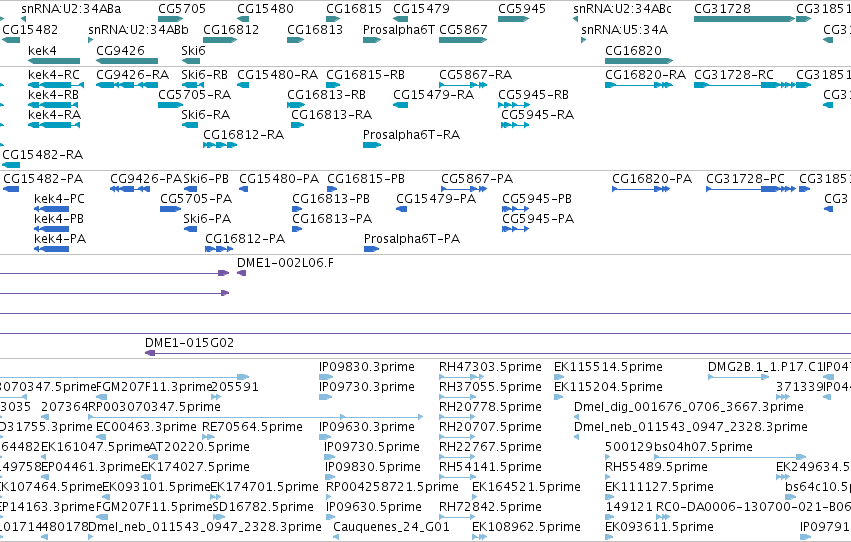Select EST IP09830.3prime
Screen dimensions: 851x542
(x=367, y=367)
